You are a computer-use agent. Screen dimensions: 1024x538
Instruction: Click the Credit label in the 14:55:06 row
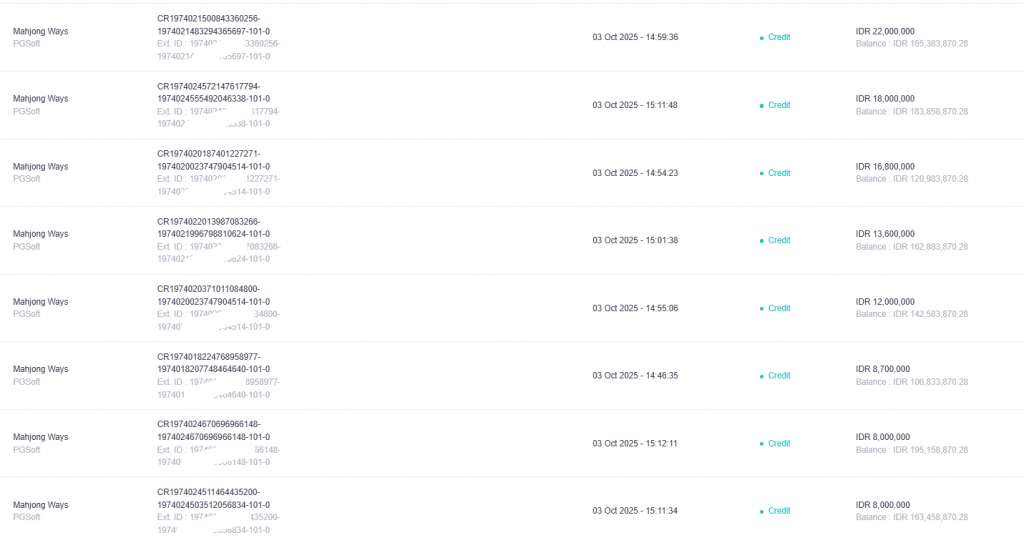point(779,308)
